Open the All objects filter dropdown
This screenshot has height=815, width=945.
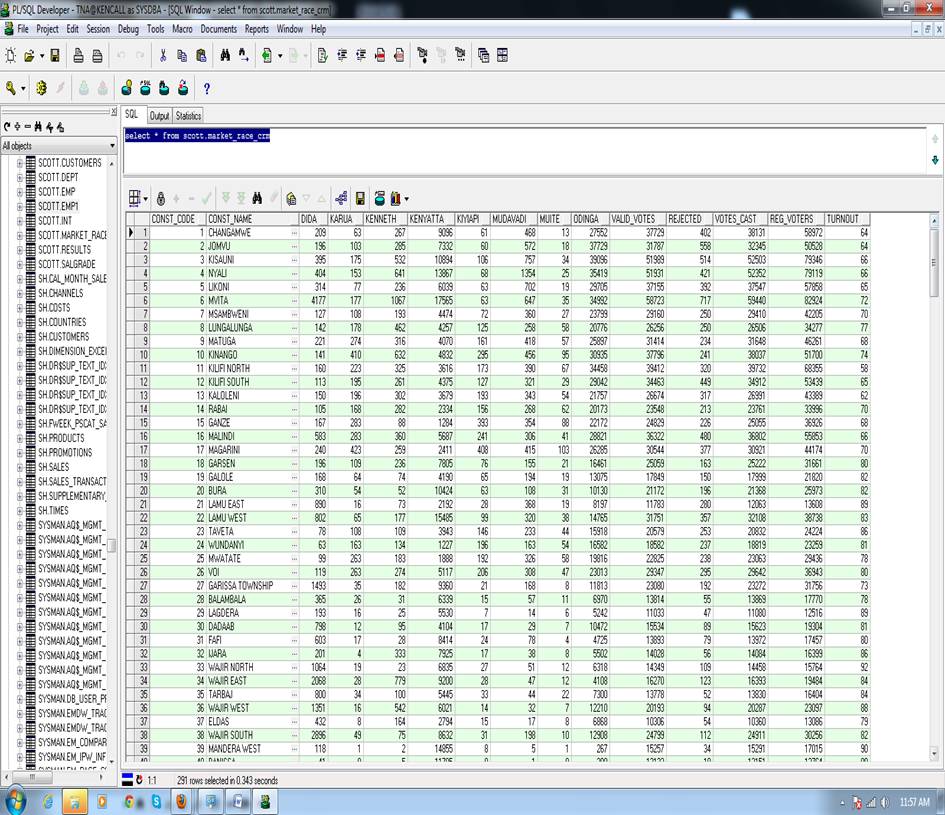111,146
